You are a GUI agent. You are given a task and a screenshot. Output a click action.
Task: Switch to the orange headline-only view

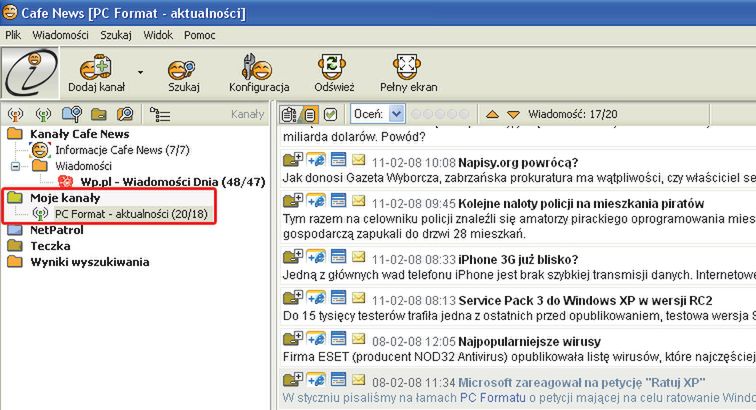(x=310, y=114)
